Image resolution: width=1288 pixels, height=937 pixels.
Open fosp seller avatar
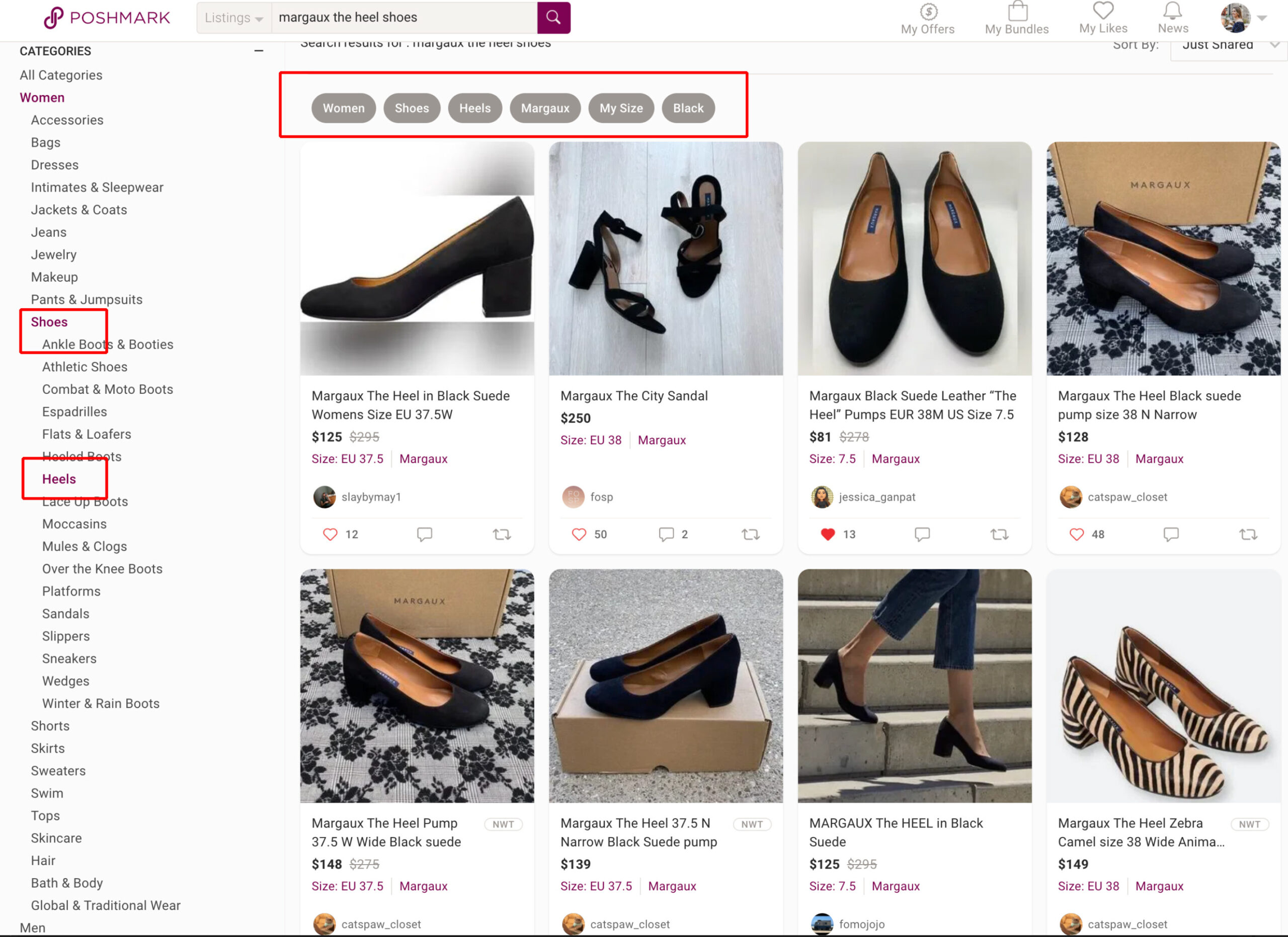(573, 496)
